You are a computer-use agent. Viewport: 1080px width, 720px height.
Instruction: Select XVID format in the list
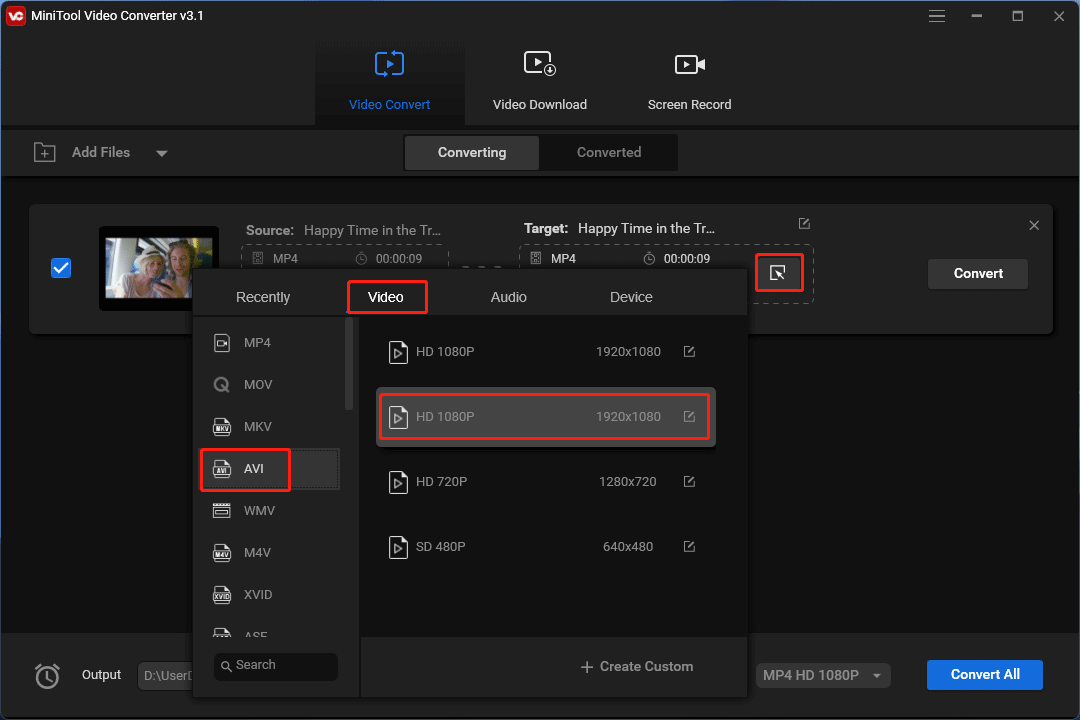click(x=269, y=595)
